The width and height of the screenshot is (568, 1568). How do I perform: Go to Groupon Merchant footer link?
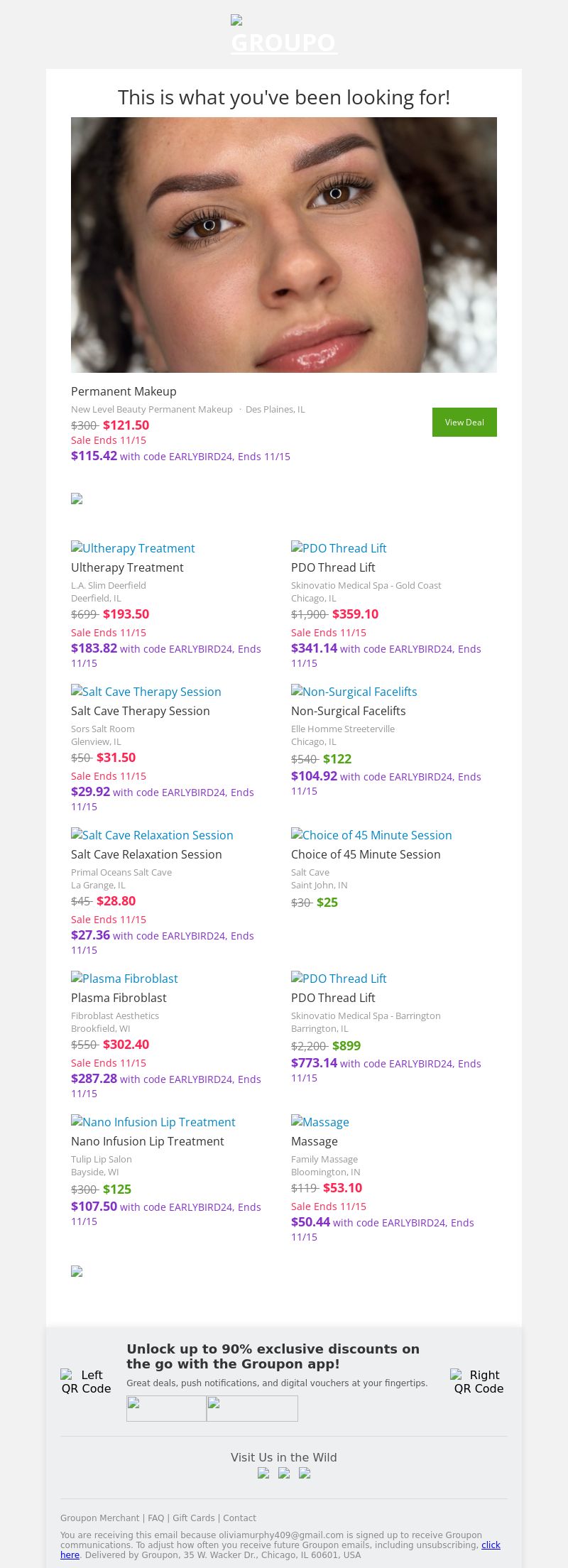99,1518
